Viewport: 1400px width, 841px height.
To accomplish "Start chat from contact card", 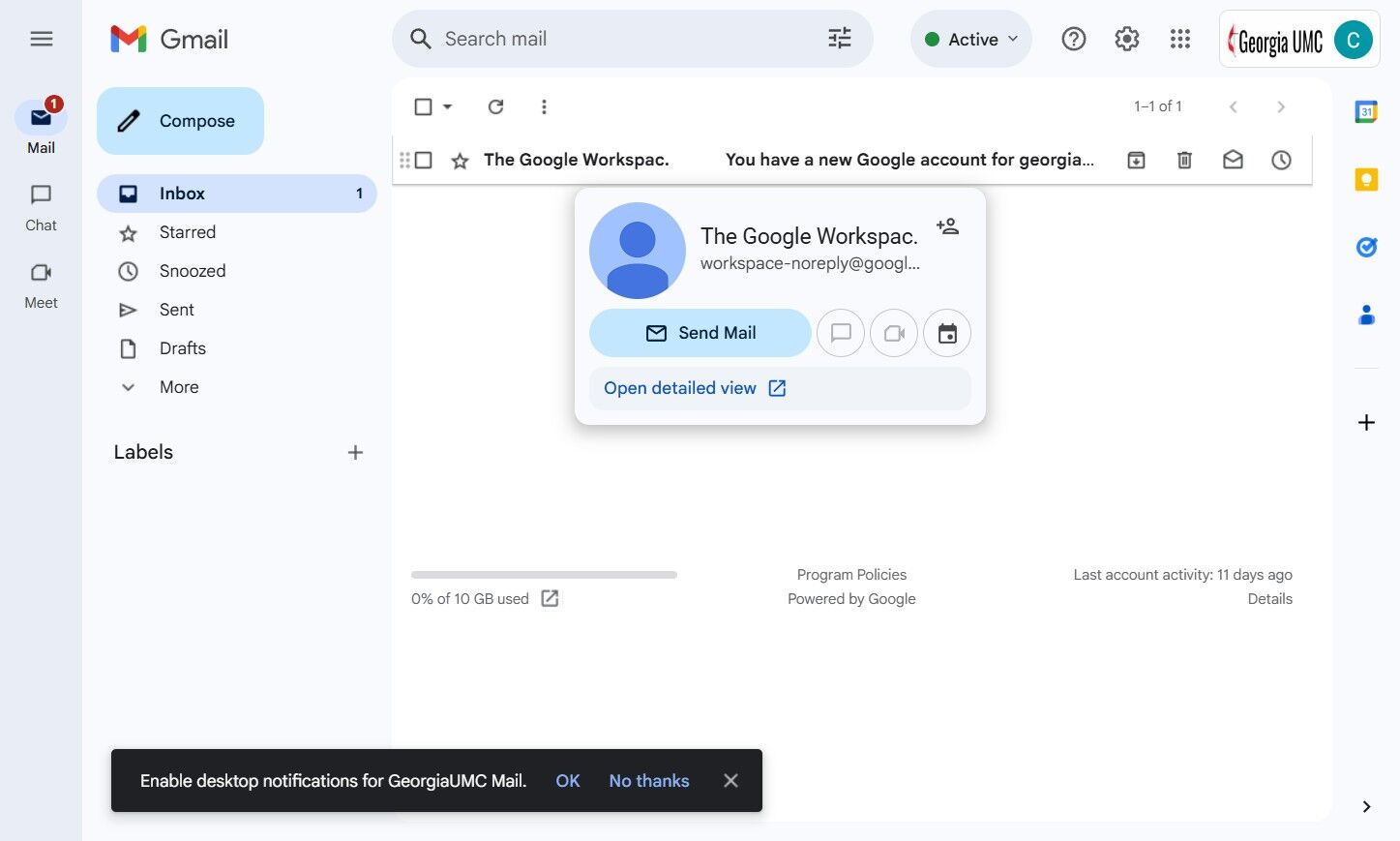I will (841, 333).
